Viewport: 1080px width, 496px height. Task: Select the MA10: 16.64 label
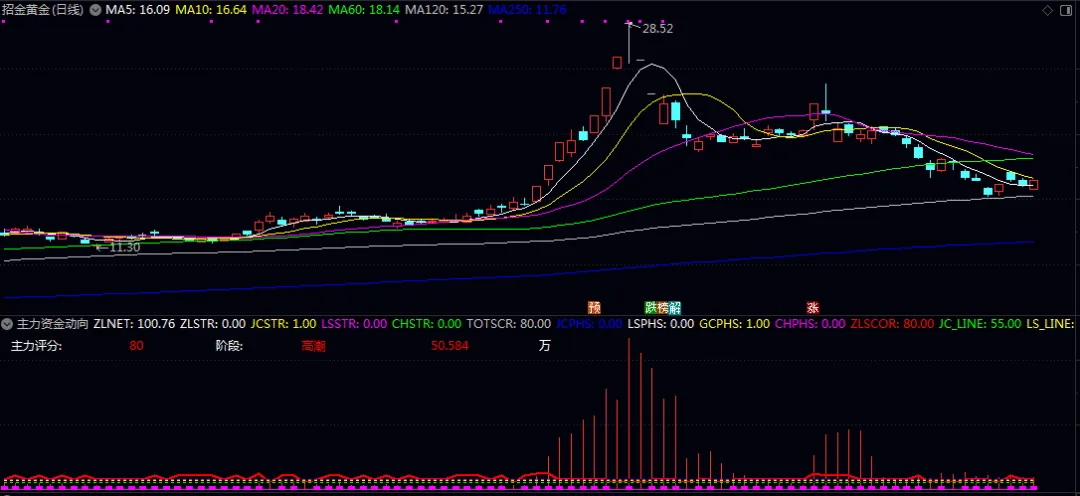click(211, 10)
